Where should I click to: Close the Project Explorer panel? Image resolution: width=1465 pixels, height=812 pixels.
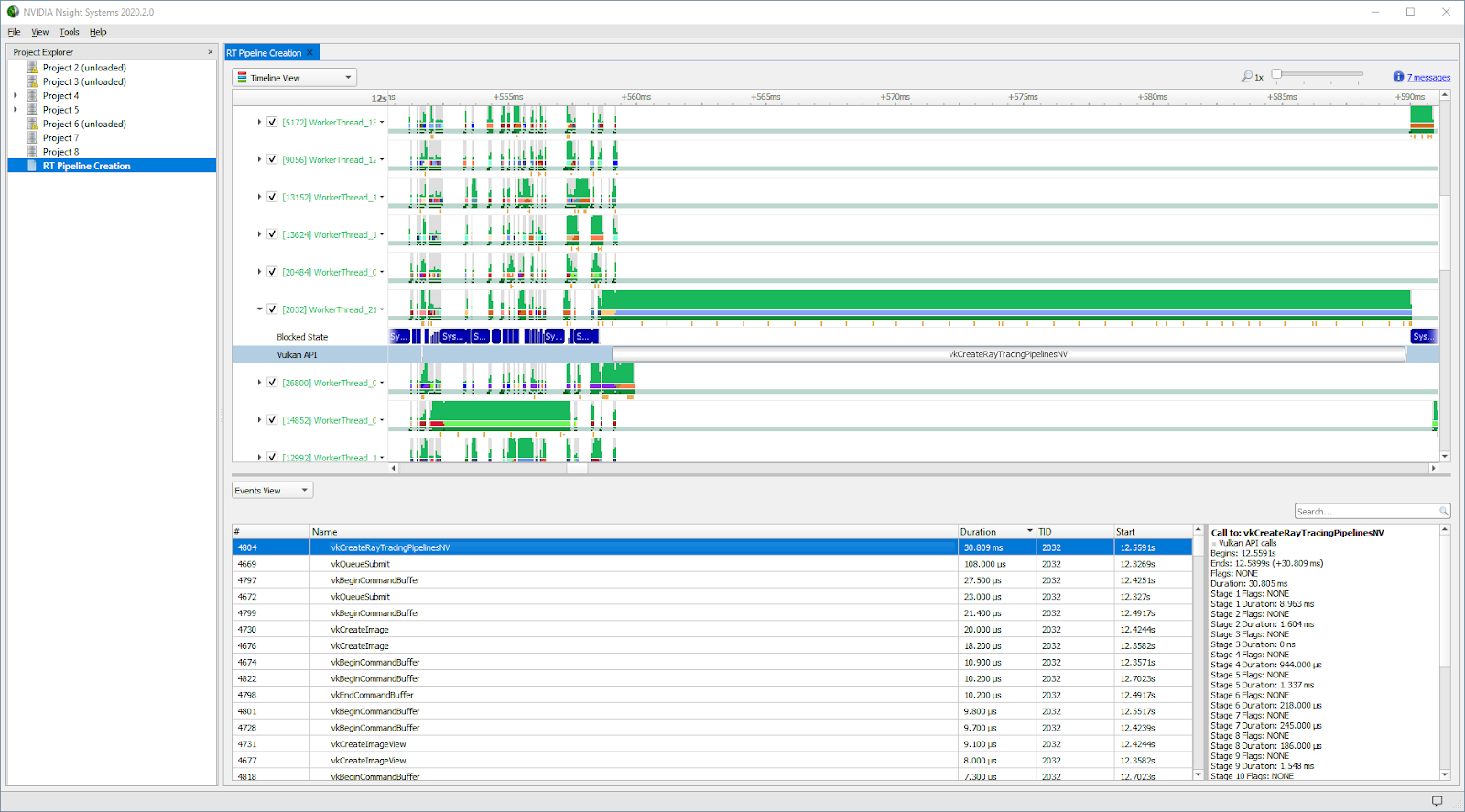[x=211, y=52]
